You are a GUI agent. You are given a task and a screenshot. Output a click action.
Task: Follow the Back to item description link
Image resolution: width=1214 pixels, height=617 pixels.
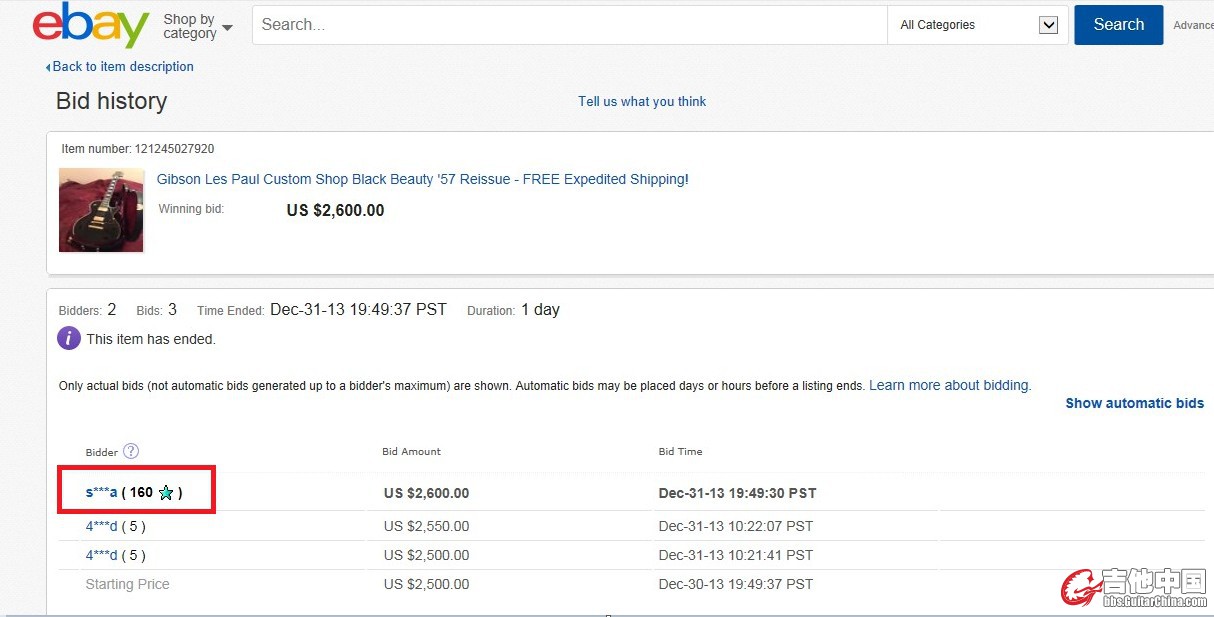[x=120, y=67]
